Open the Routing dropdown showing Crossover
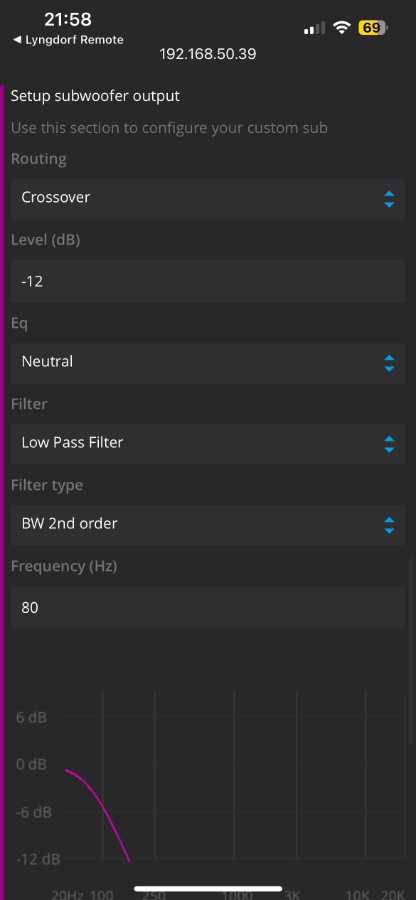 pyautogui.click(x=208, y=198)
